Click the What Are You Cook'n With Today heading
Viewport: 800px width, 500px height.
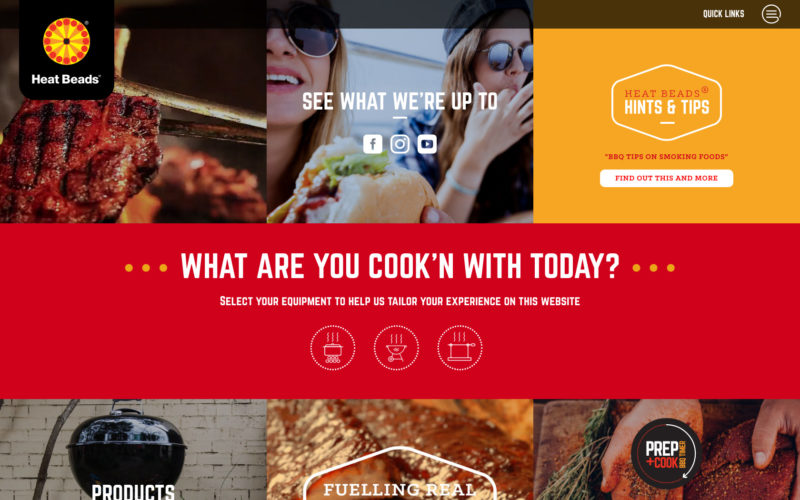pyautogui.click(x=400, y=266)
